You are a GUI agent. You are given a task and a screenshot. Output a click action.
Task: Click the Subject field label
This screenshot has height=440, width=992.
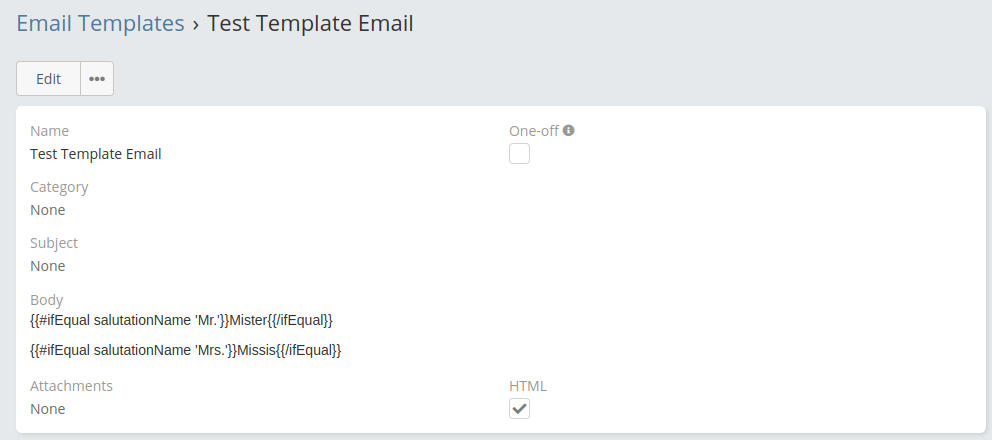click(54, 243)
